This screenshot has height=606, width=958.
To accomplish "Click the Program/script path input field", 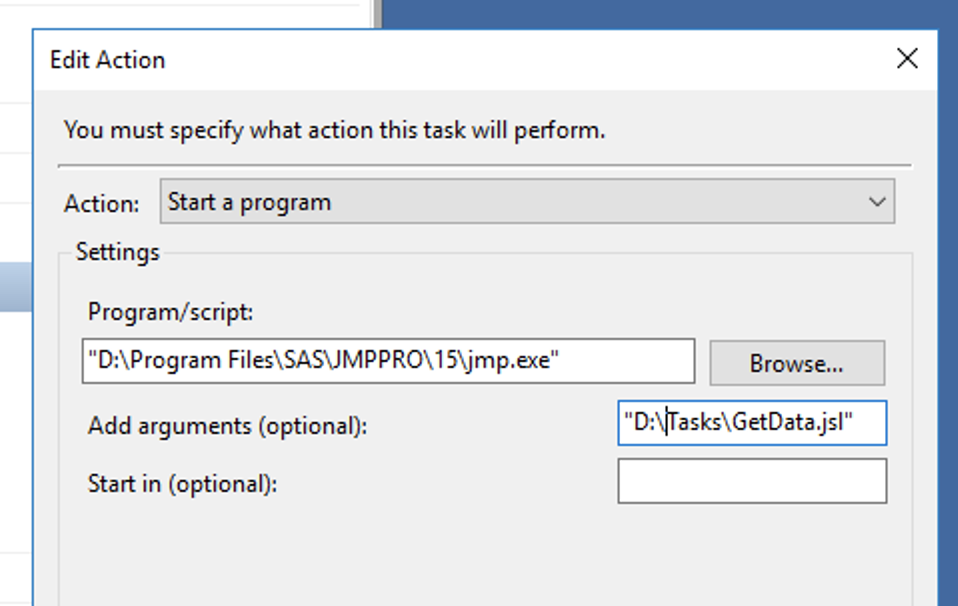I will (x=388, y=361).
